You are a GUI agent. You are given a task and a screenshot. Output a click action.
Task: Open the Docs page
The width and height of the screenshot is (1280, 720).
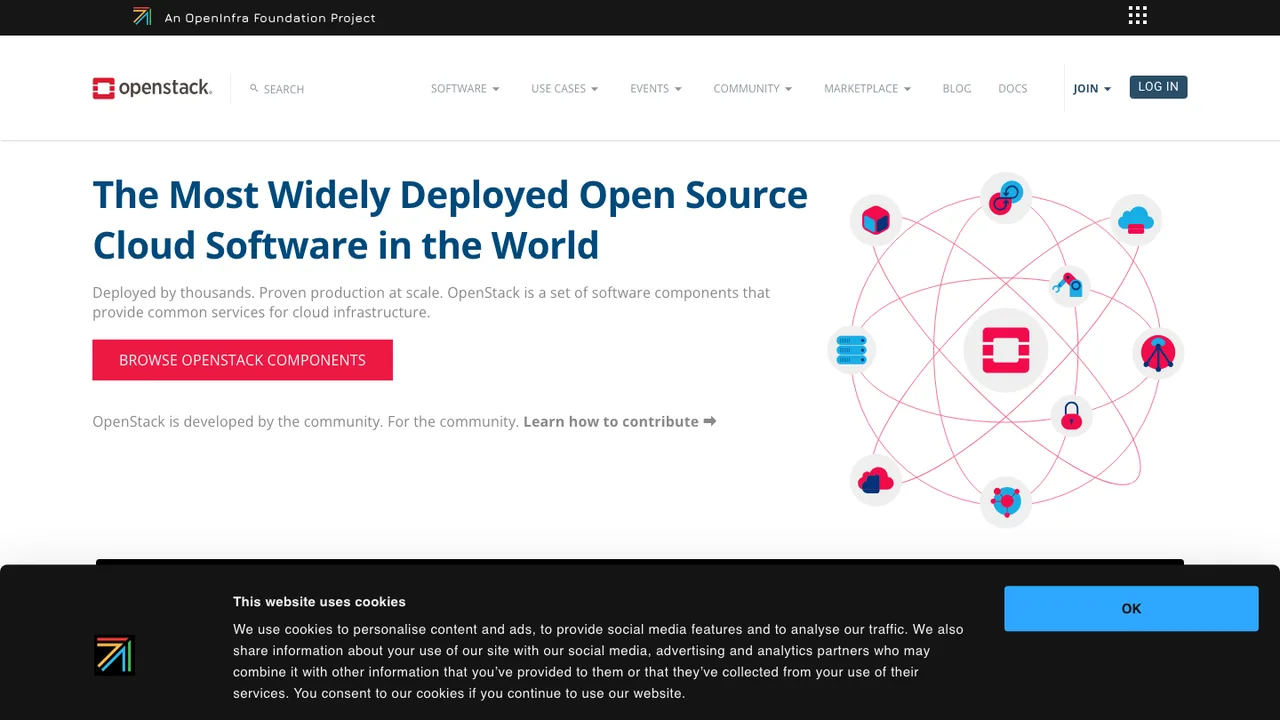(1013, 89)
